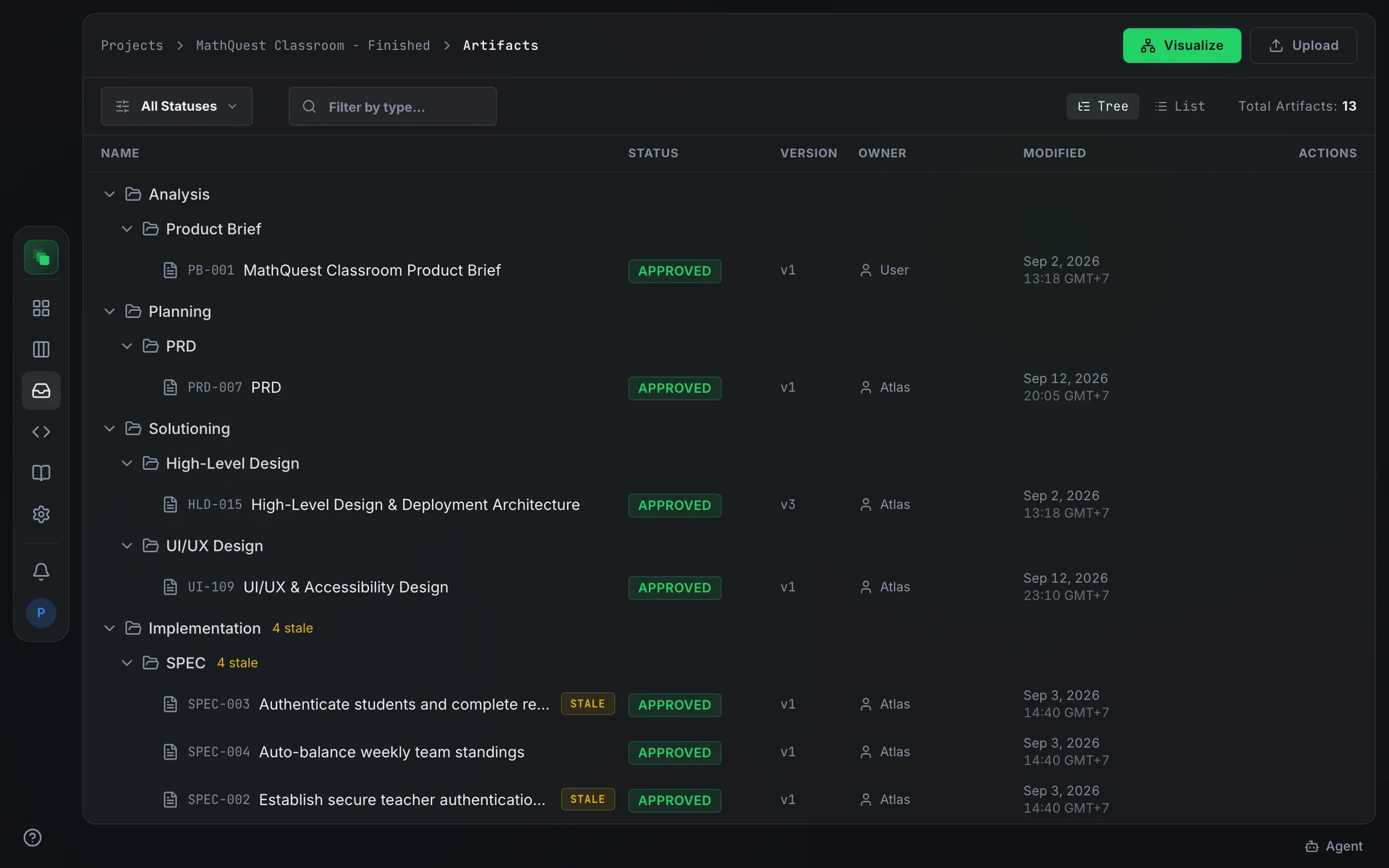Open the help question mark icon
This screenshot has width=1389, height=868.
(x=33, y=838)
